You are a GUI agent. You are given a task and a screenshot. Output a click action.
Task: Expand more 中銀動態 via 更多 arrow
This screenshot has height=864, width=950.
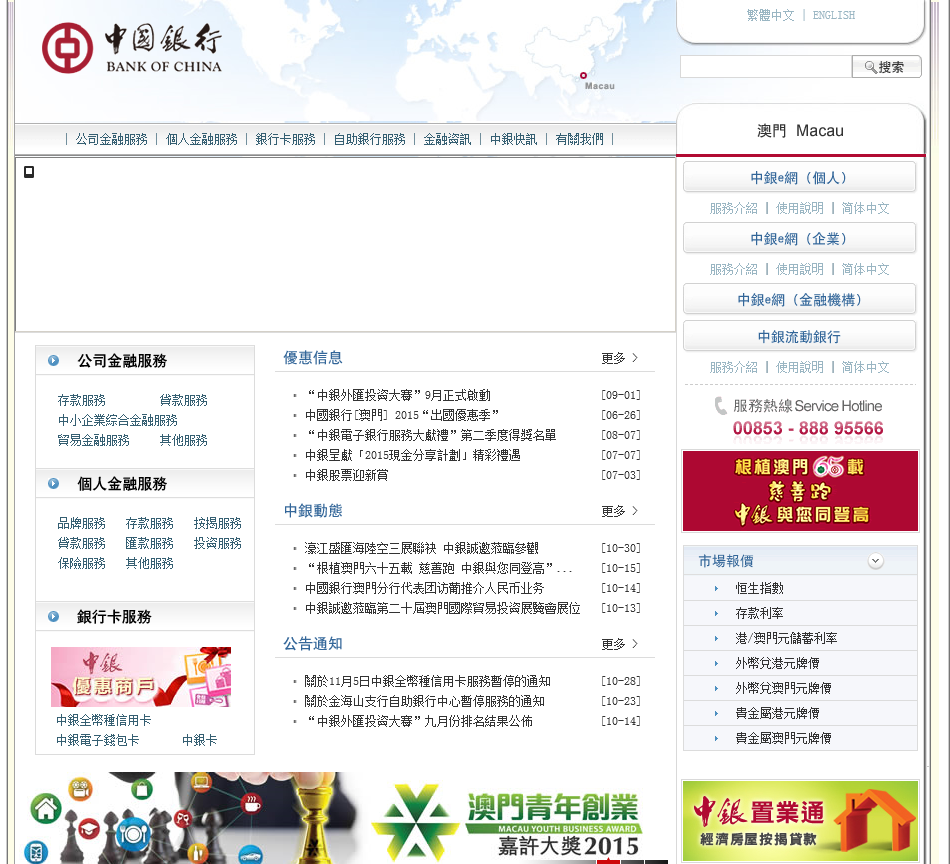(619, 511)
